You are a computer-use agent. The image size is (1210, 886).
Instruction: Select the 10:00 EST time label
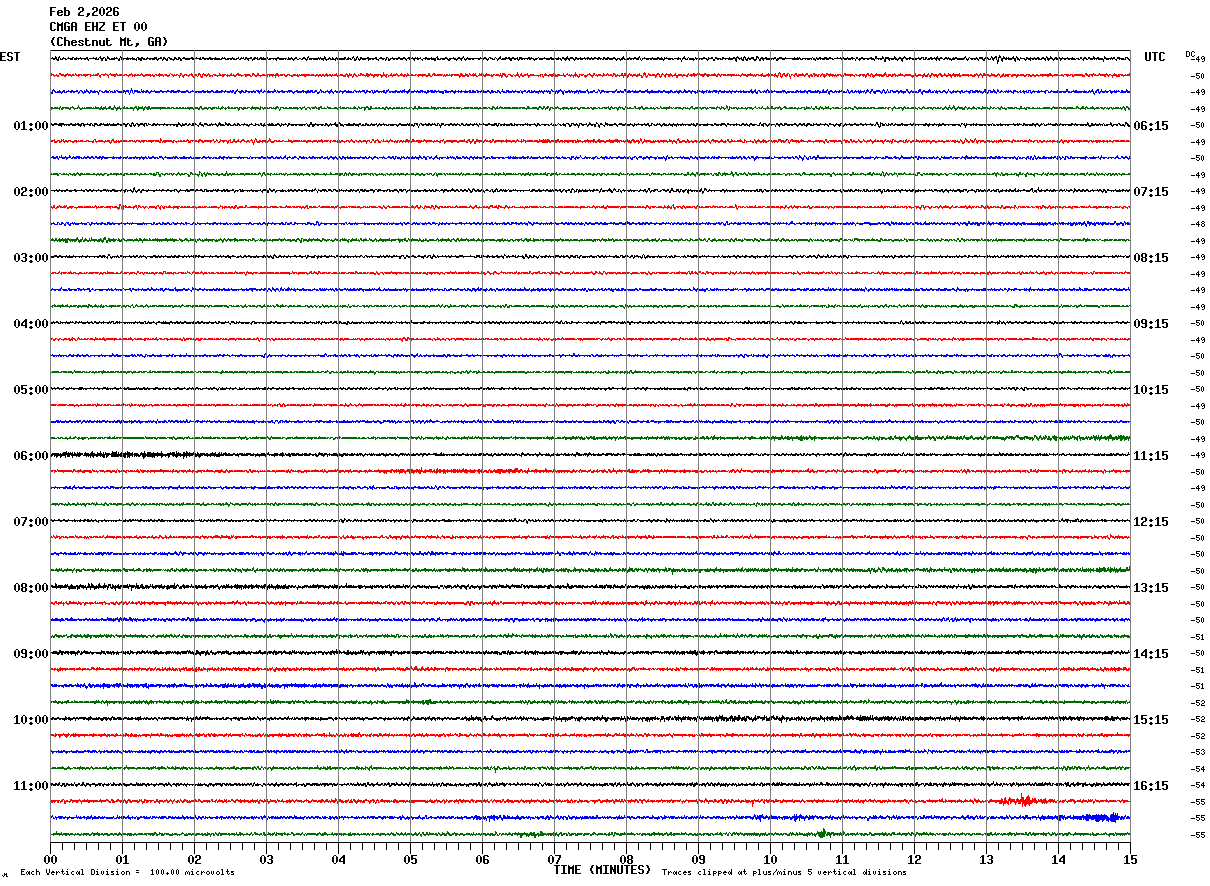[x=31, y=720]
